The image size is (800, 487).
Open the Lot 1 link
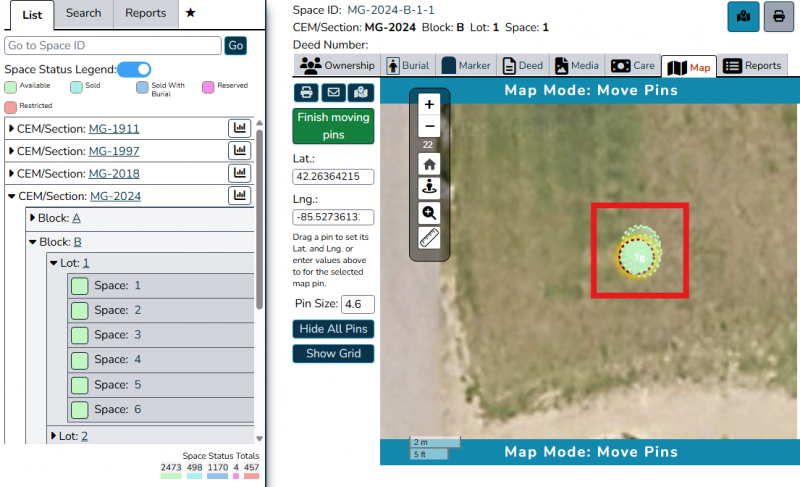86,263
